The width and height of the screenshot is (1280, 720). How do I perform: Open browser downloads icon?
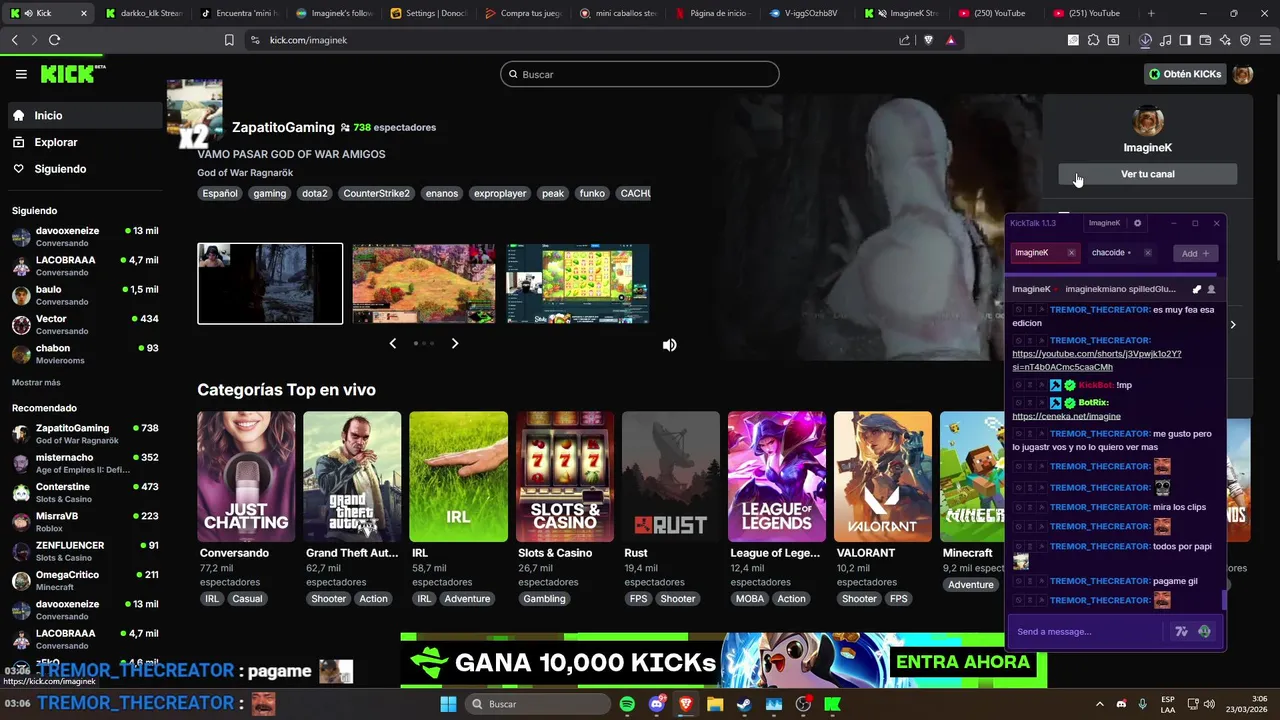(1146, 40)
